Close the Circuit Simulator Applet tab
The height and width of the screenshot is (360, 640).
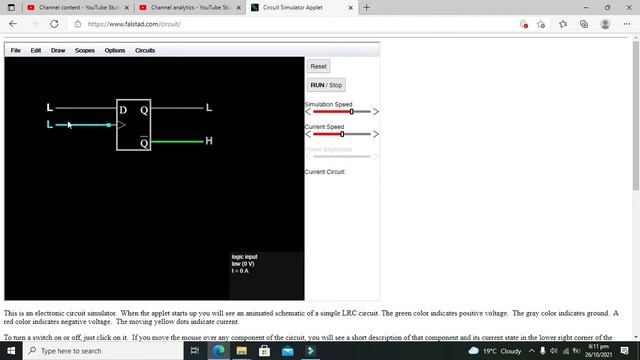350,7
